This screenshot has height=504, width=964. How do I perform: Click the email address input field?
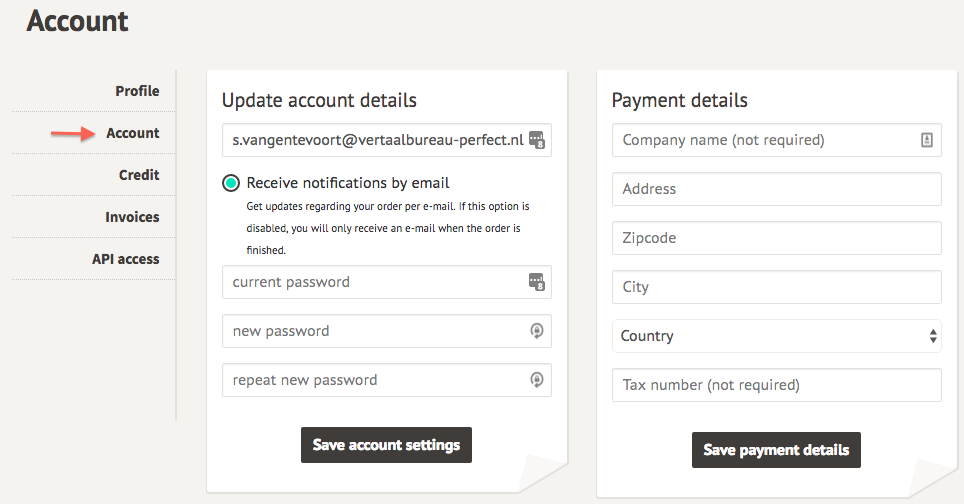[x=375, y=140]
